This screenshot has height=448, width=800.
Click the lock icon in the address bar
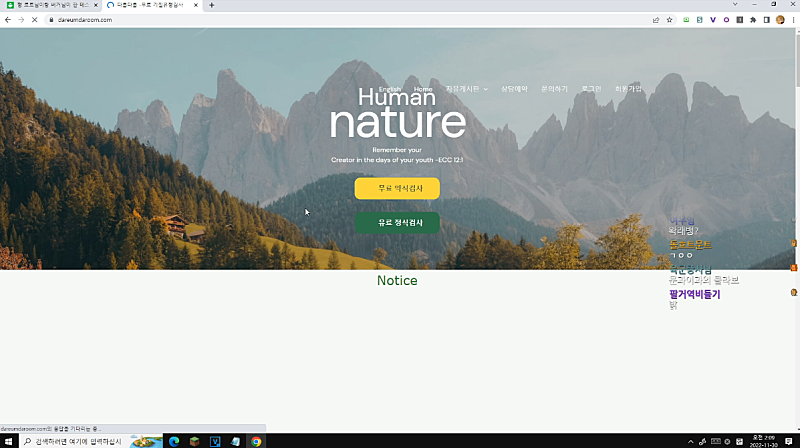(51, 20)
